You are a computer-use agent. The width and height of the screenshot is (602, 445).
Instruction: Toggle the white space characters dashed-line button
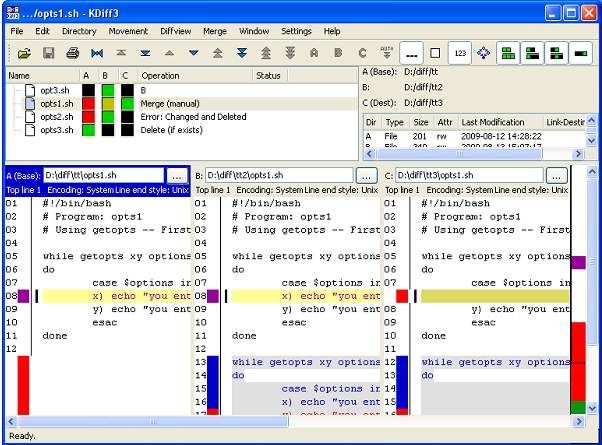pyautogui.click(x=411, y=52)
